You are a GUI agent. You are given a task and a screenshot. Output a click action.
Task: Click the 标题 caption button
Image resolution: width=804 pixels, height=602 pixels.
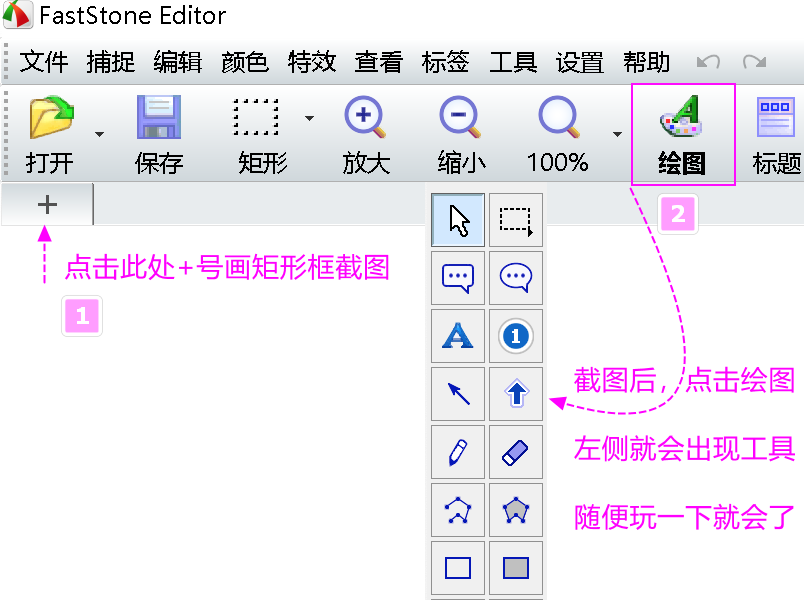point(776,134)
